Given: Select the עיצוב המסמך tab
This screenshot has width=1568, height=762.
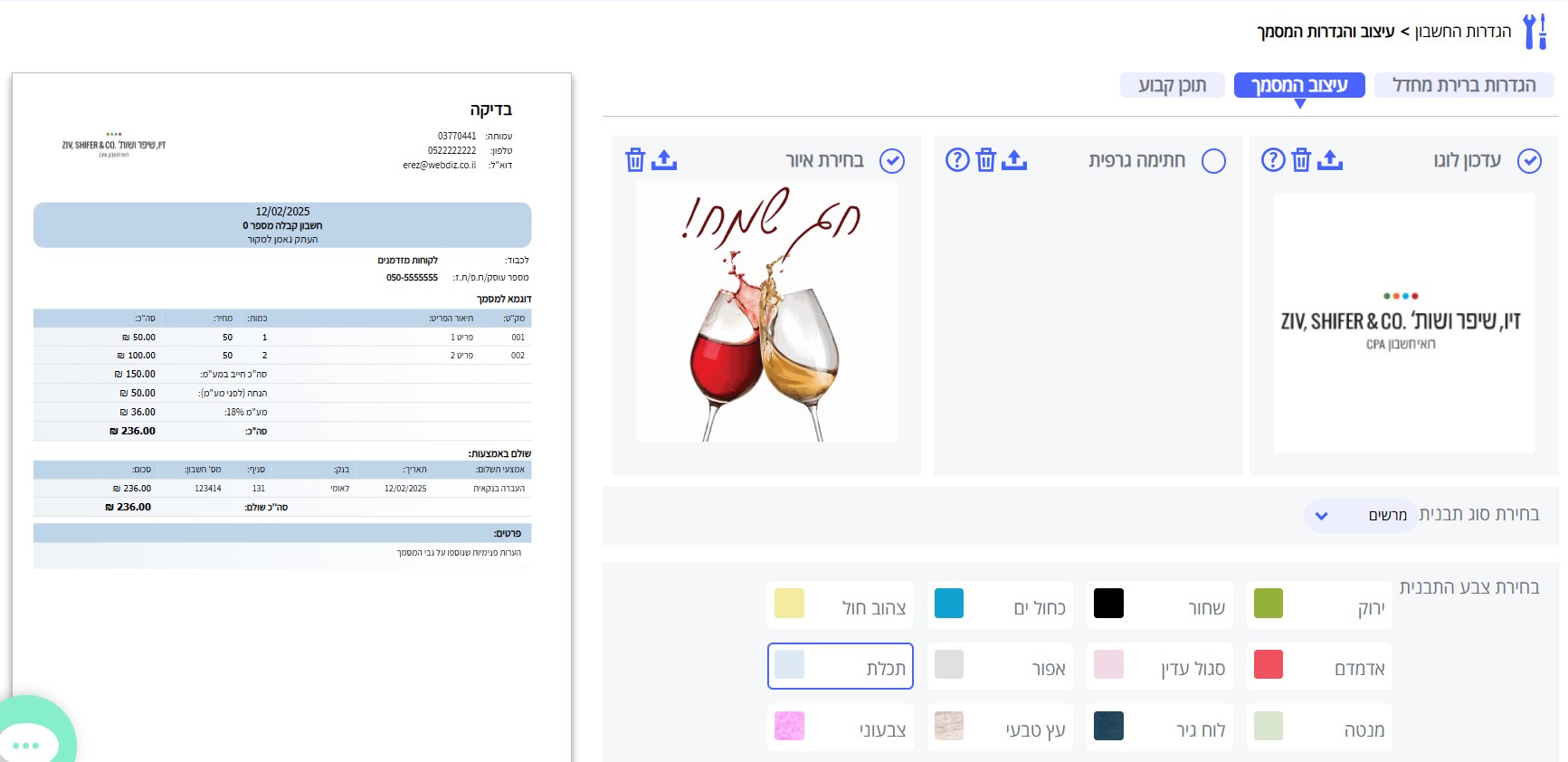Looking at the screenshot, I should [1299, 85].
